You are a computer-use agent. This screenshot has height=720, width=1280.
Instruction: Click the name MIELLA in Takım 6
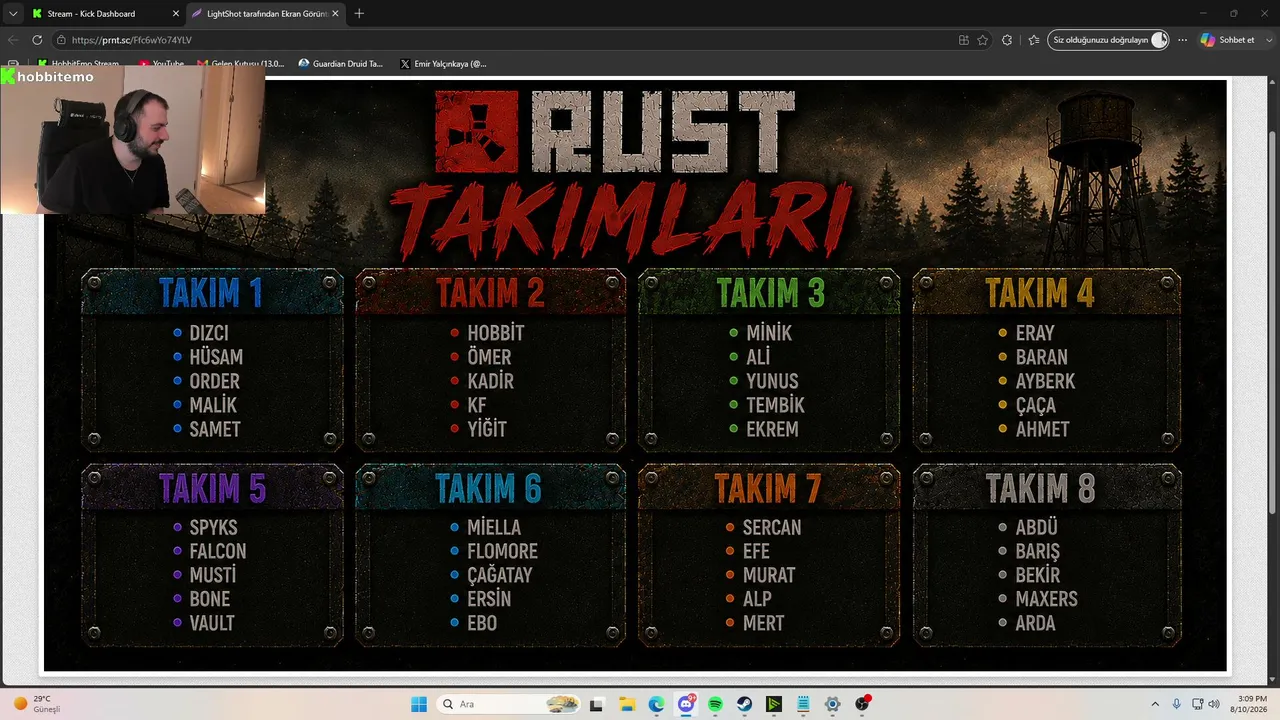tap(494, 527)
